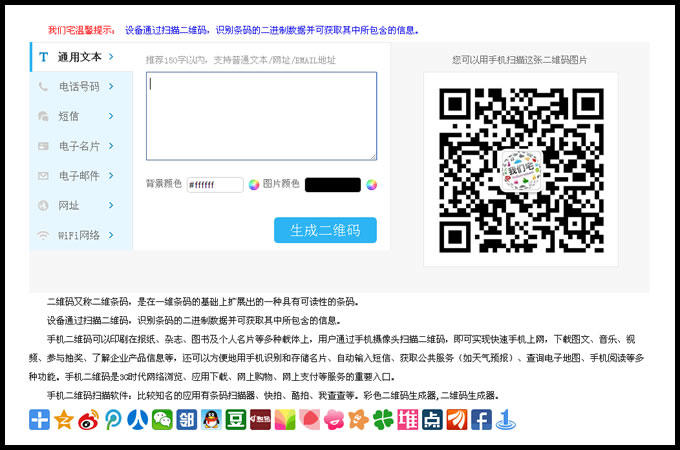Click the orange star face share icon
The height and width of the screenshot is (450, 680).
pos(359,420)
